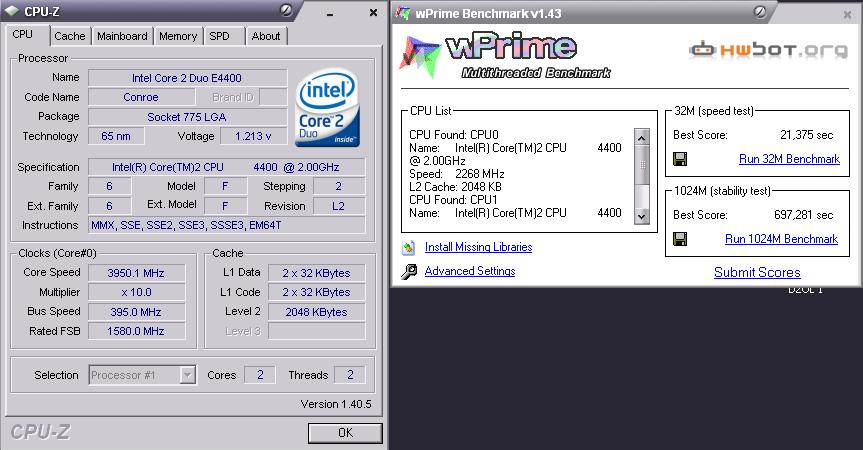Screen dimensions: 863x450
Task: Click the Technology value 65 nm
Action: click(116, 136)
